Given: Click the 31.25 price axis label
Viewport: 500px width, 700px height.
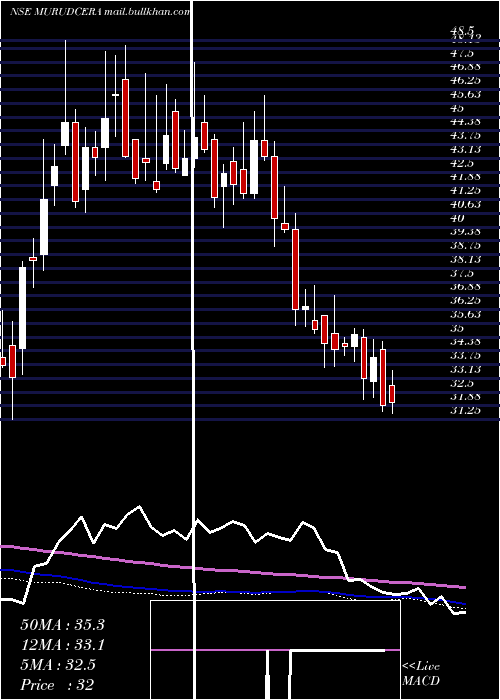Looking at the screenshot, I should tap(465, 411).
